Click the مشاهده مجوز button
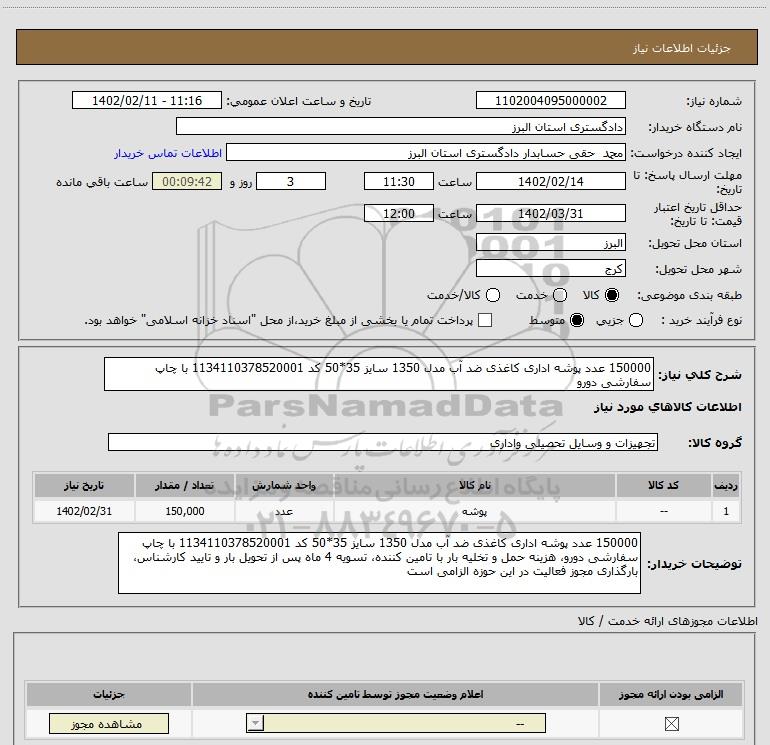Screen dimensions: 770x745 (109, 724)
